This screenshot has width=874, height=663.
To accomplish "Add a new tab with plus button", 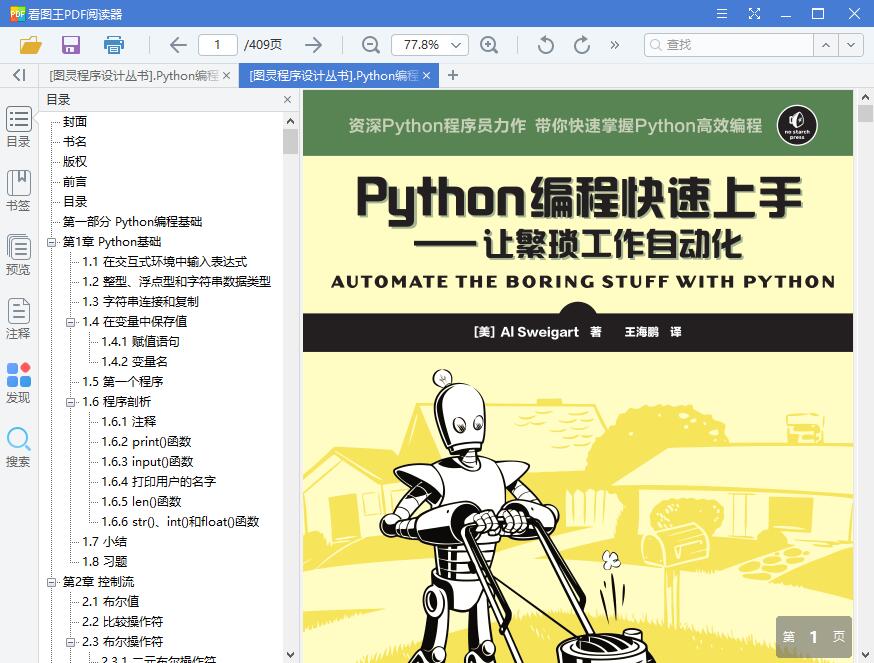I will coord(453,75).
